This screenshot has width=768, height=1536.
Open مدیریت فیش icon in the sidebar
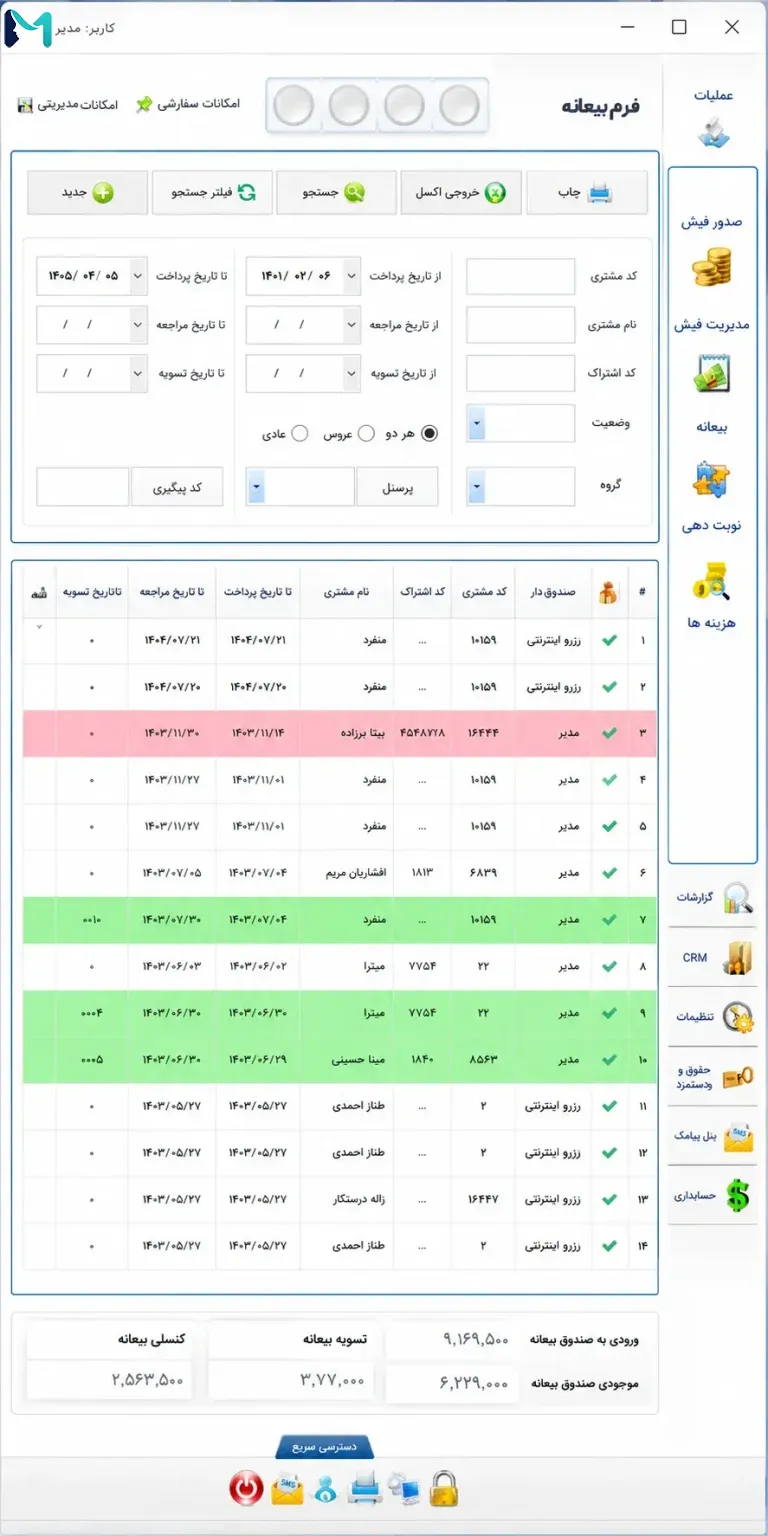[x=714, y=375]
